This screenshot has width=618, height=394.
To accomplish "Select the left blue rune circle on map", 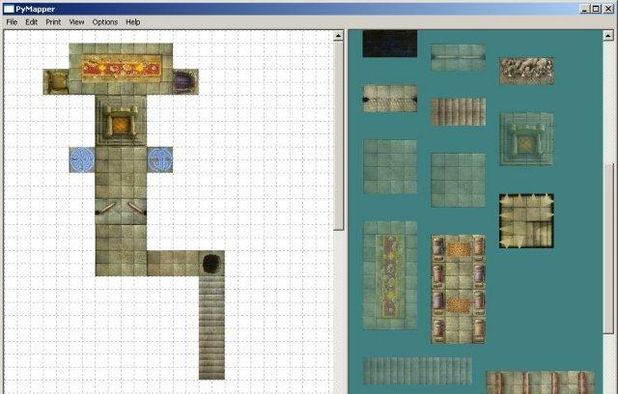I will [82, 160].
